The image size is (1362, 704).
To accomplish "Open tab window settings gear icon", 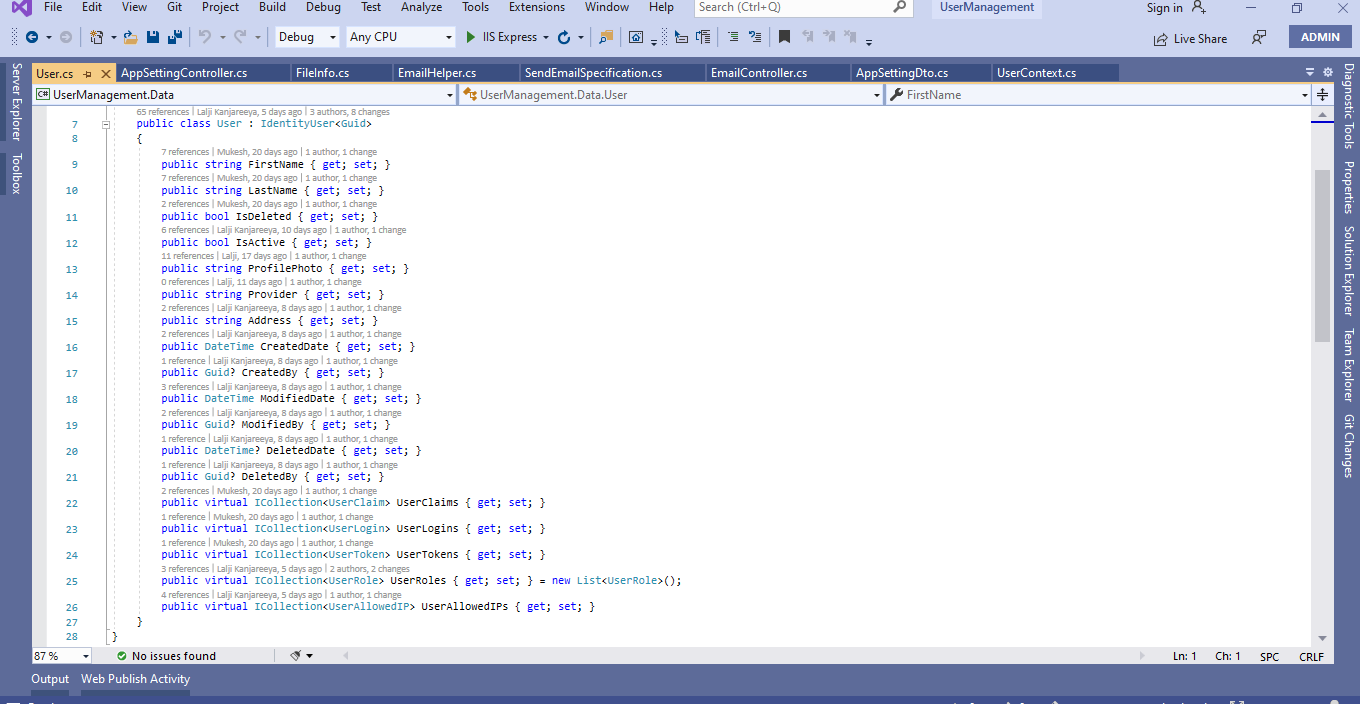I will (1328, 72).
